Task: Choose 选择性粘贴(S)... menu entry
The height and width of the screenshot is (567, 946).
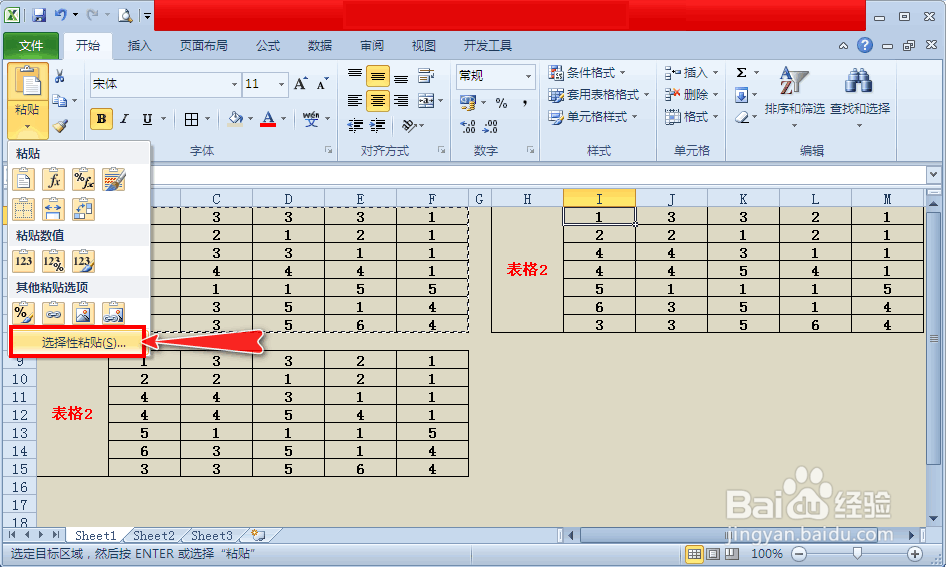Action: pyautogui.click(x=77, y=343)
